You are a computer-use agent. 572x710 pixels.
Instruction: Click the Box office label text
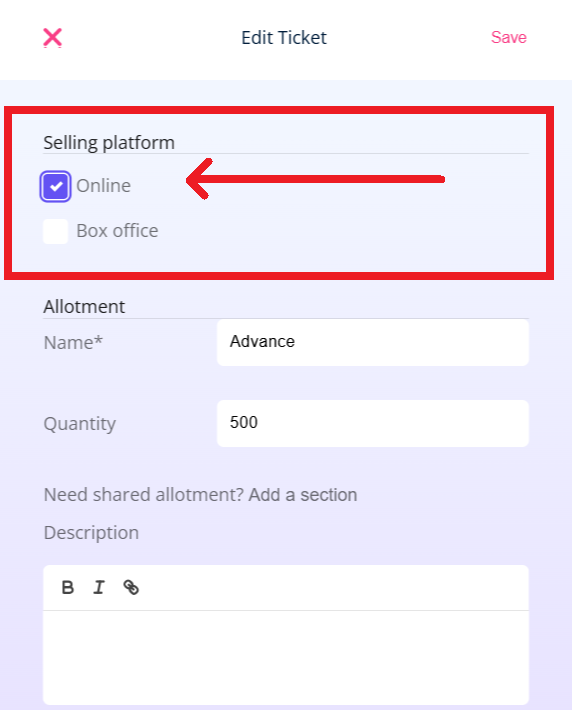[x=117, y=231]
